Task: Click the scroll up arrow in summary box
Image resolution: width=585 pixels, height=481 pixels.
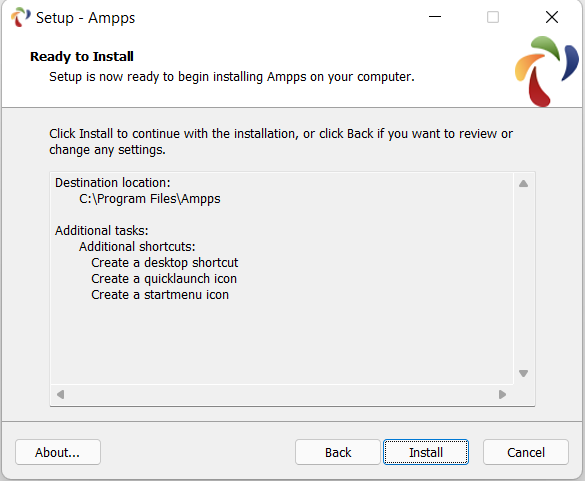Action: (x=523, y=183)
